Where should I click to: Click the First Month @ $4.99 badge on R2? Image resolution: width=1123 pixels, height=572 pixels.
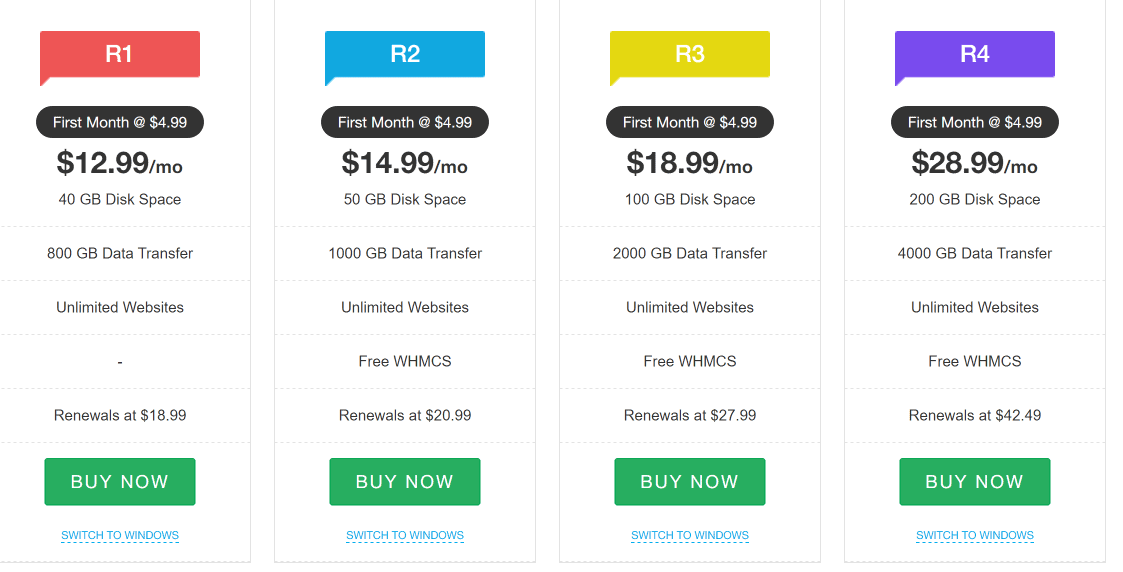click(x=405, y=122)
